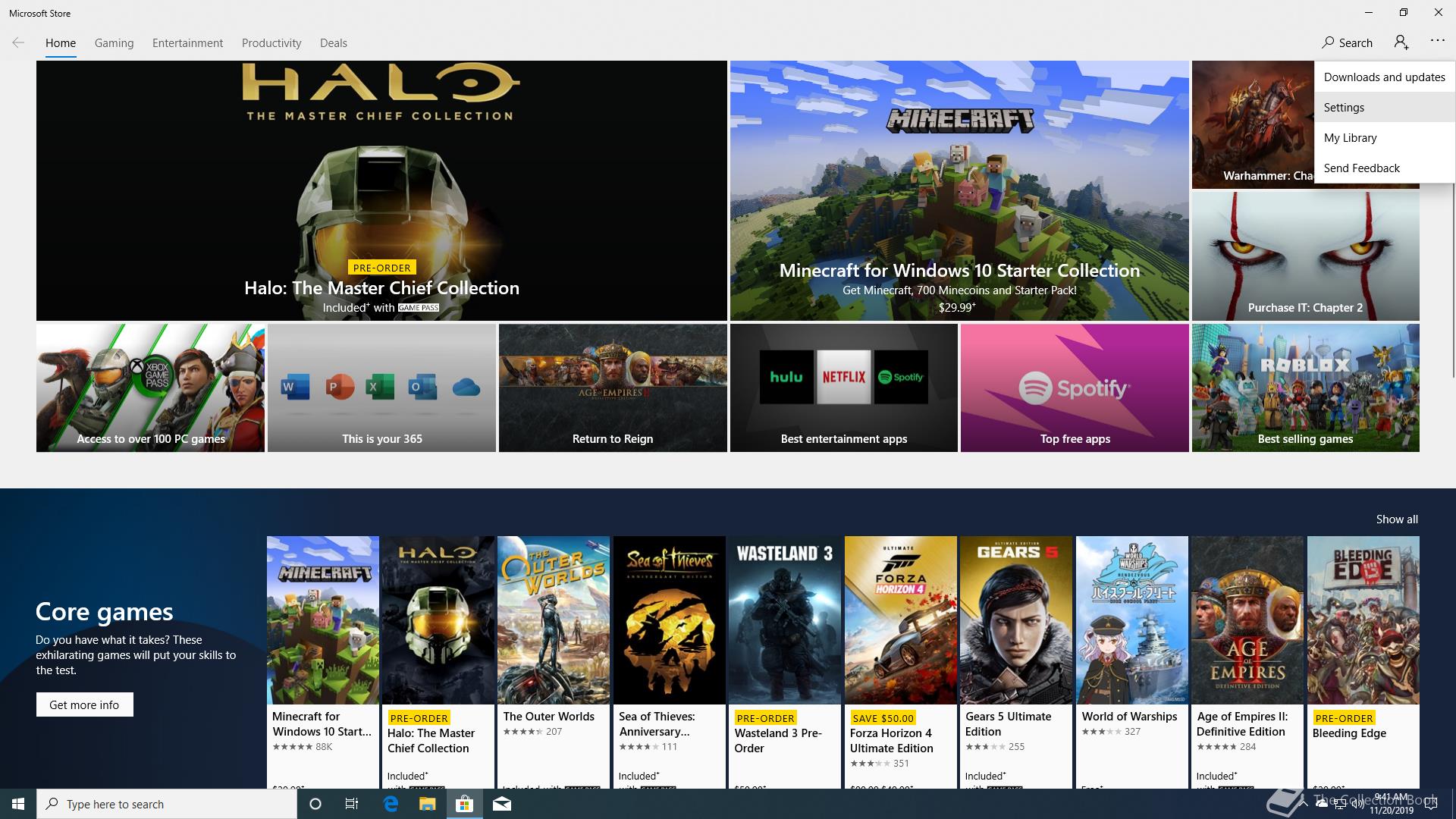Open Minecraft for Windows 10 Starter Collection banner
The image size is (1456, 819).
click(x=959, y=190)
